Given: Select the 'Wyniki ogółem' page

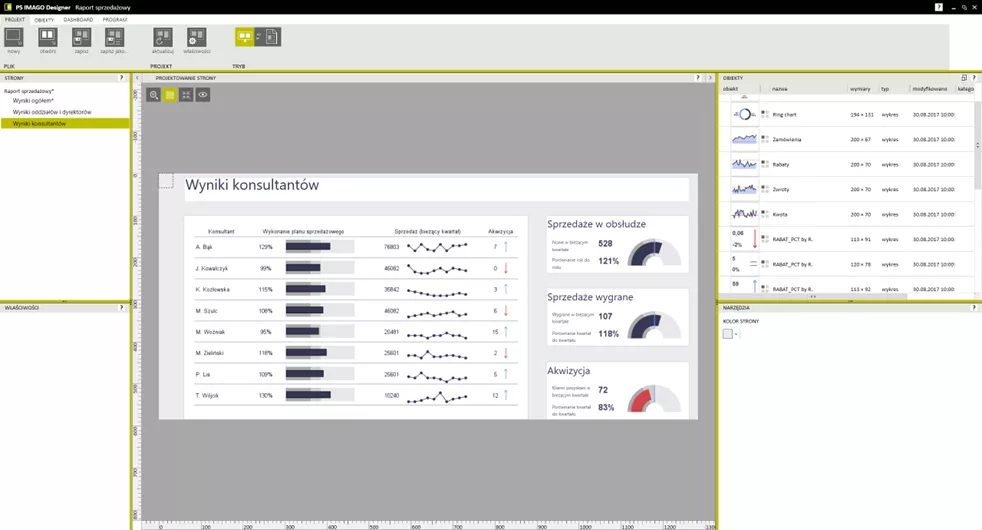Looking at the screenshot, I should click(33, 101).
